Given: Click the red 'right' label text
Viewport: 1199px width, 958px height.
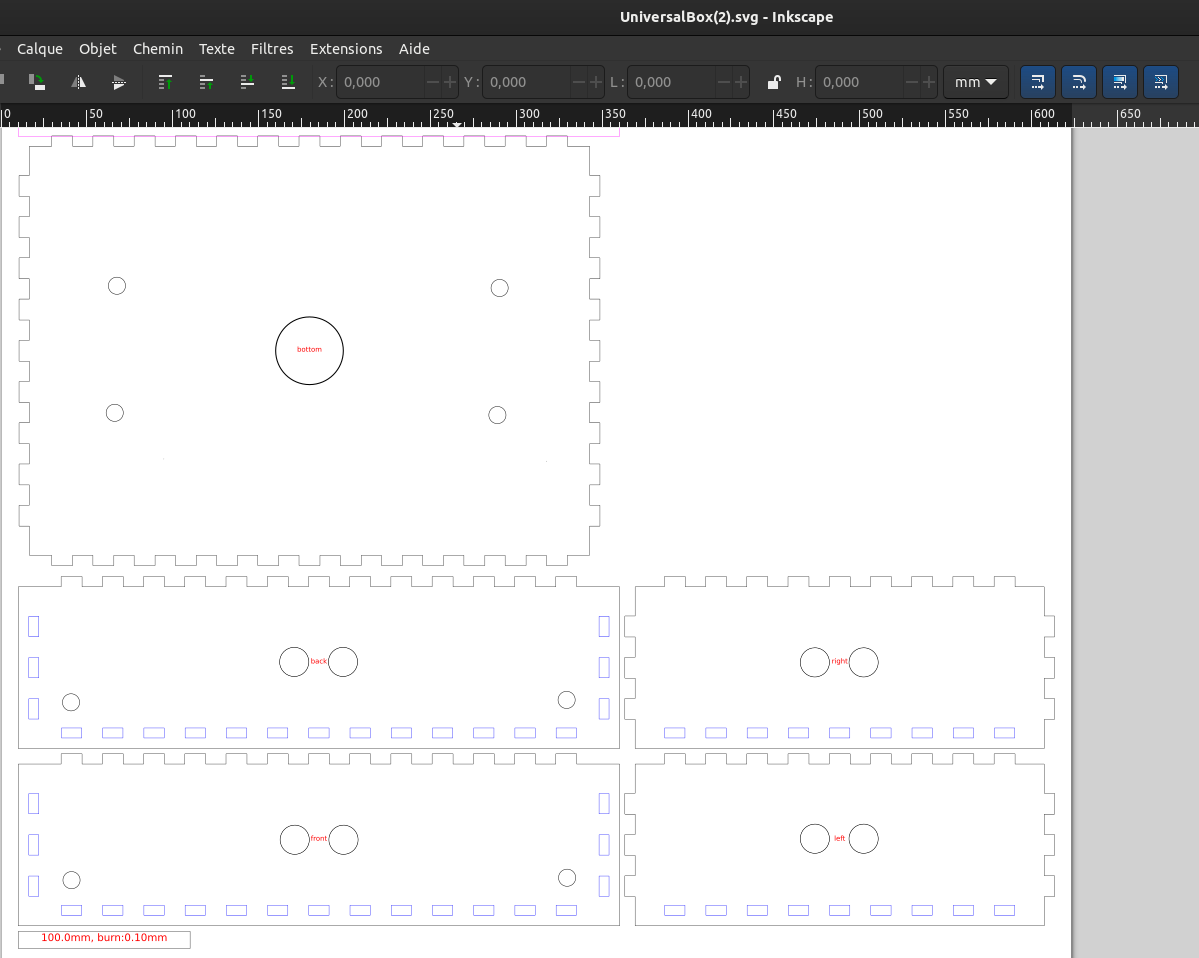Looking at the screenshot, I should 840,661.
